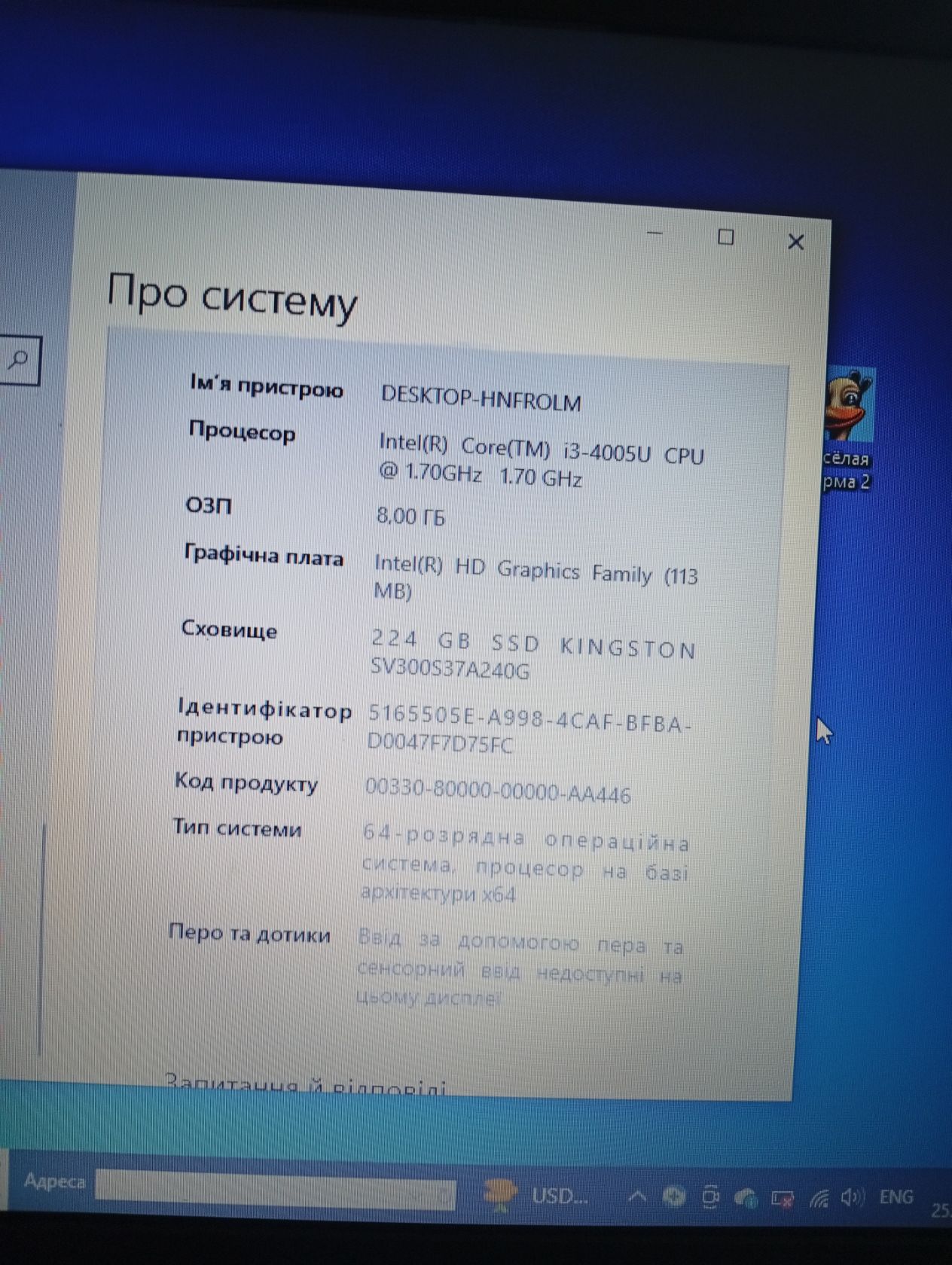The width and height of the screenshot is (952, 1265).
Task: Close the Про систему window
Action: (796, 242)
